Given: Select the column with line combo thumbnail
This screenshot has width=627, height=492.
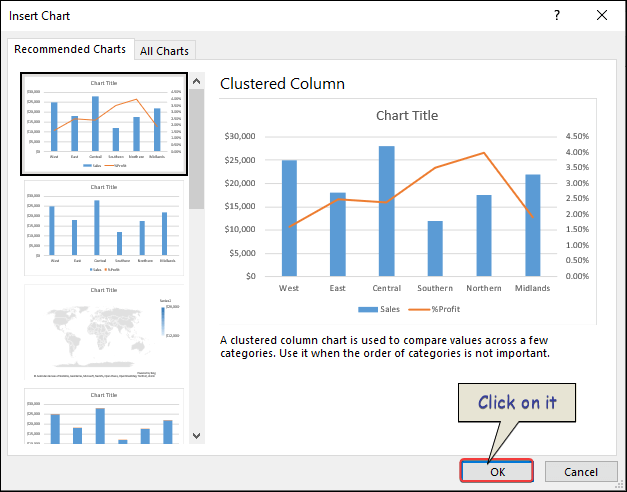Looking at the screenshot, I should [x=104, y=124].
